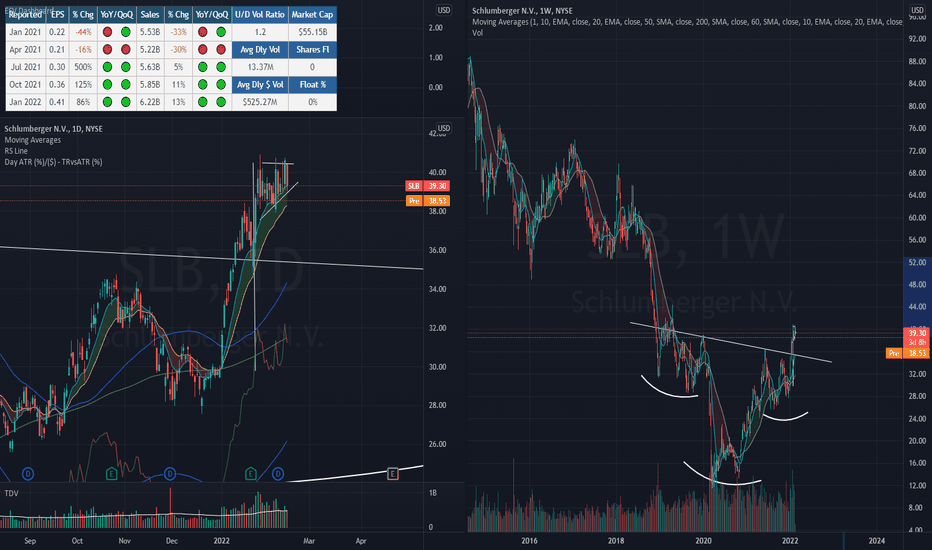Click the upcoming April earnings marker
The width and height of the screenshot is (932, 550).
pyautogui.click(x=392, y=474)
